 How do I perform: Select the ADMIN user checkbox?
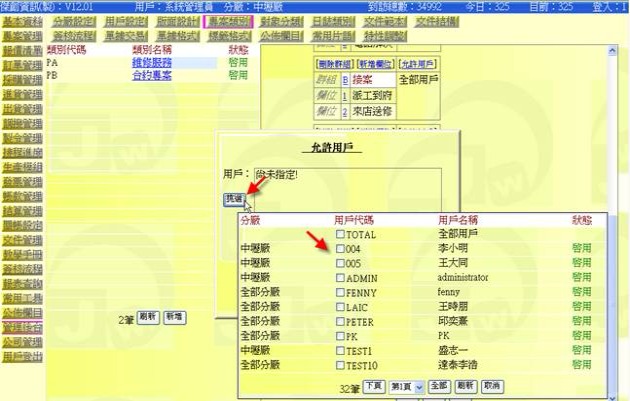click(340, 277)
